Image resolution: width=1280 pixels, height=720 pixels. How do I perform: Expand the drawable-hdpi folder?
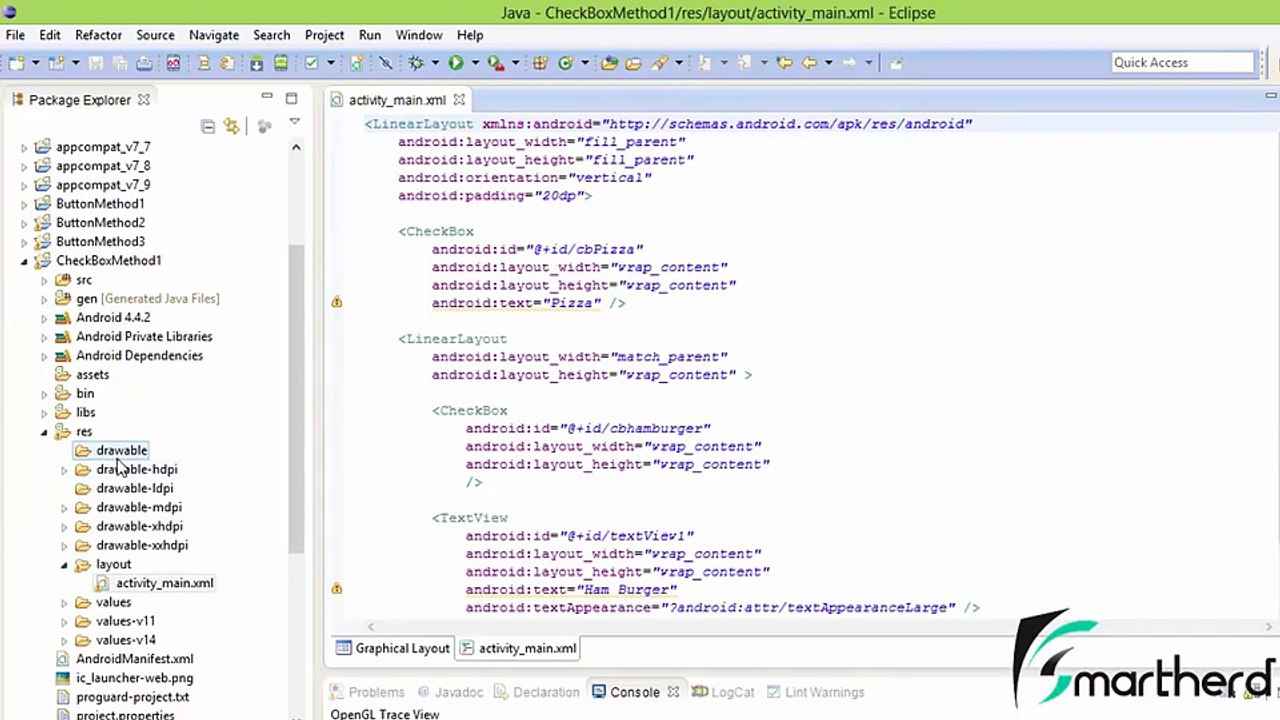pyautogui.click(x=64, y=470)
